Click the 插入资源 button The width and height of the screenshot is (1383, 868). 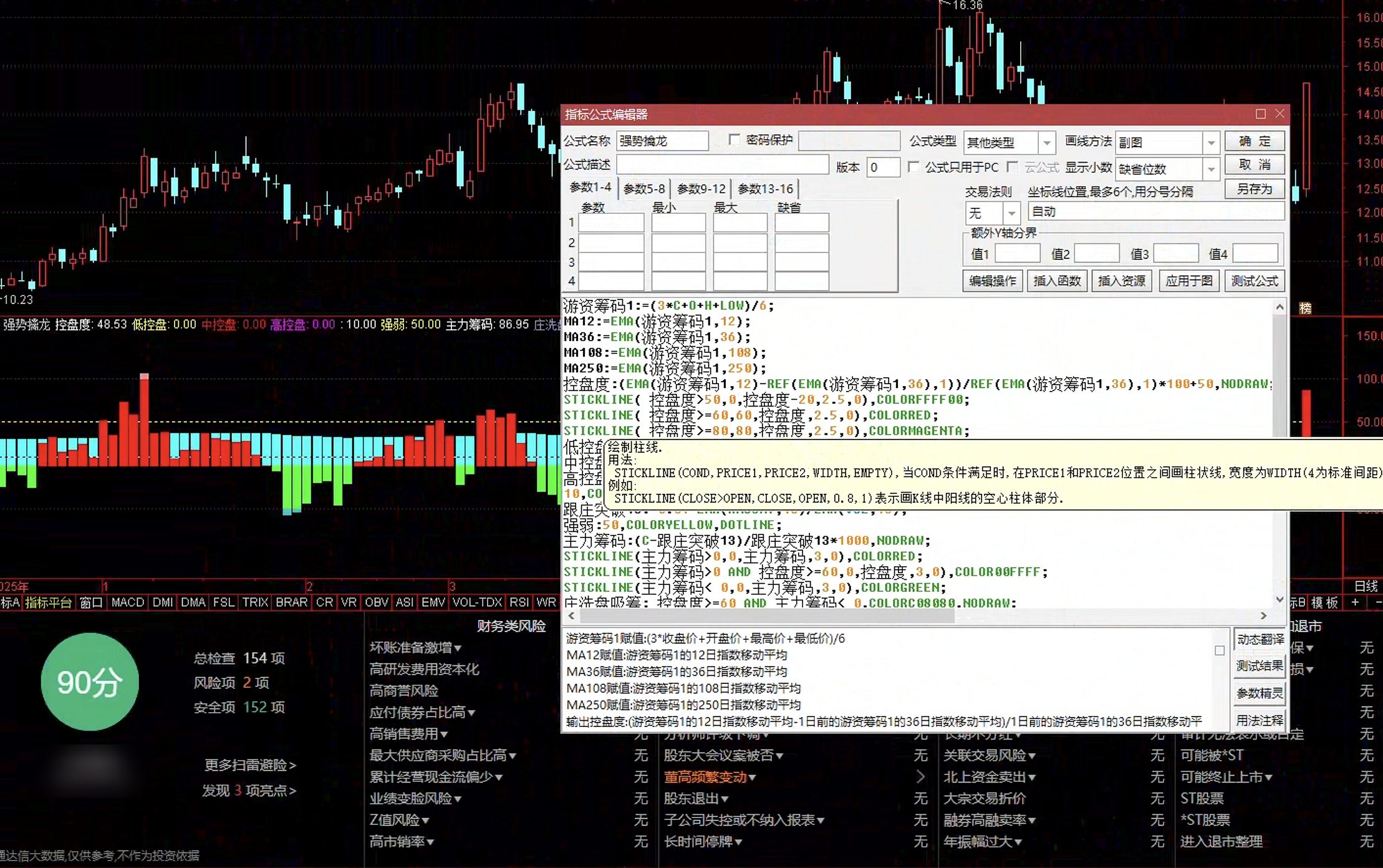point(1121,281)
